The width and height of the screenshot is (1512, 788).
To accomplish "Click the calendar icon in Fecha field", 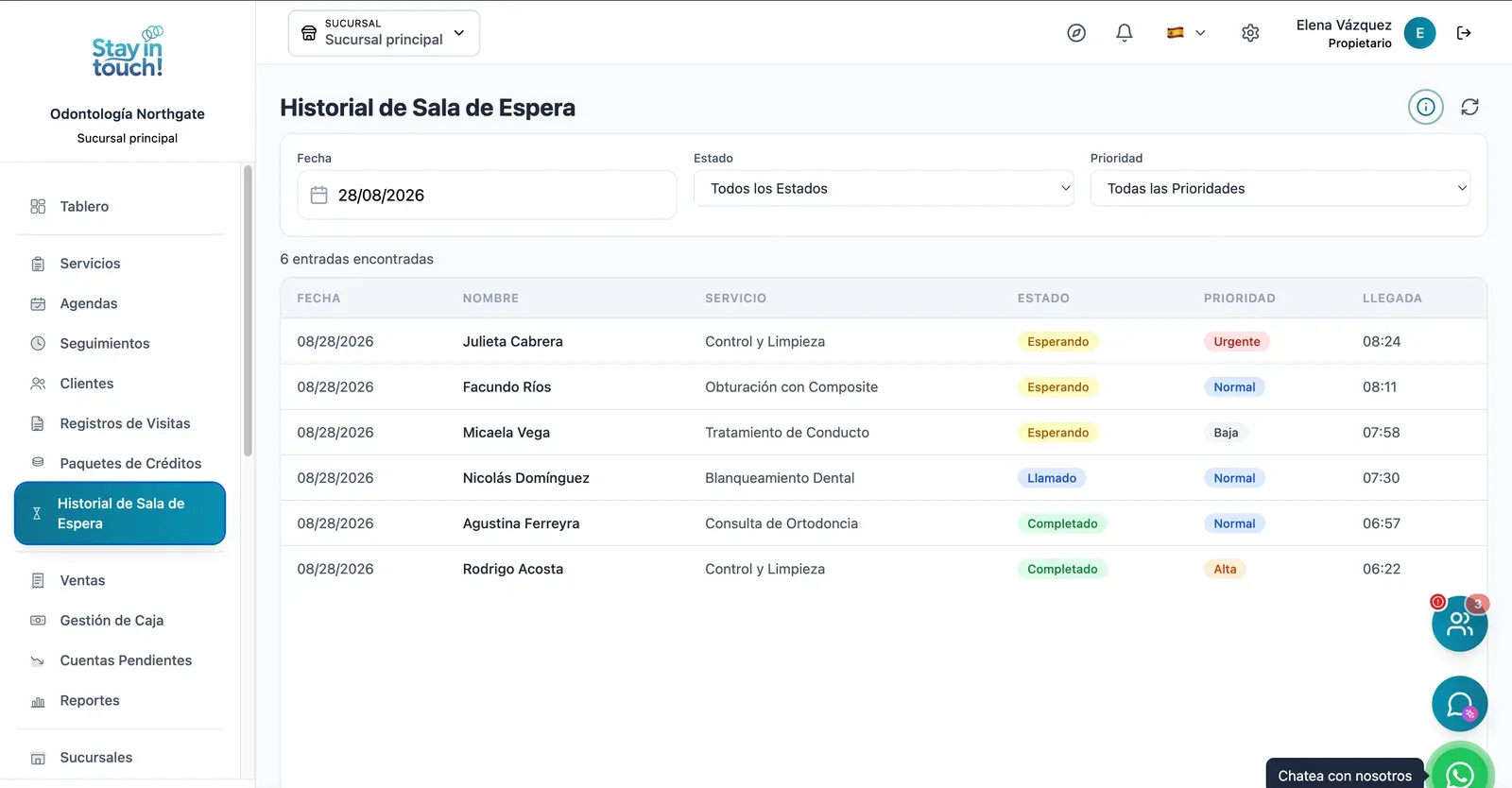I will tap(319, 195).
